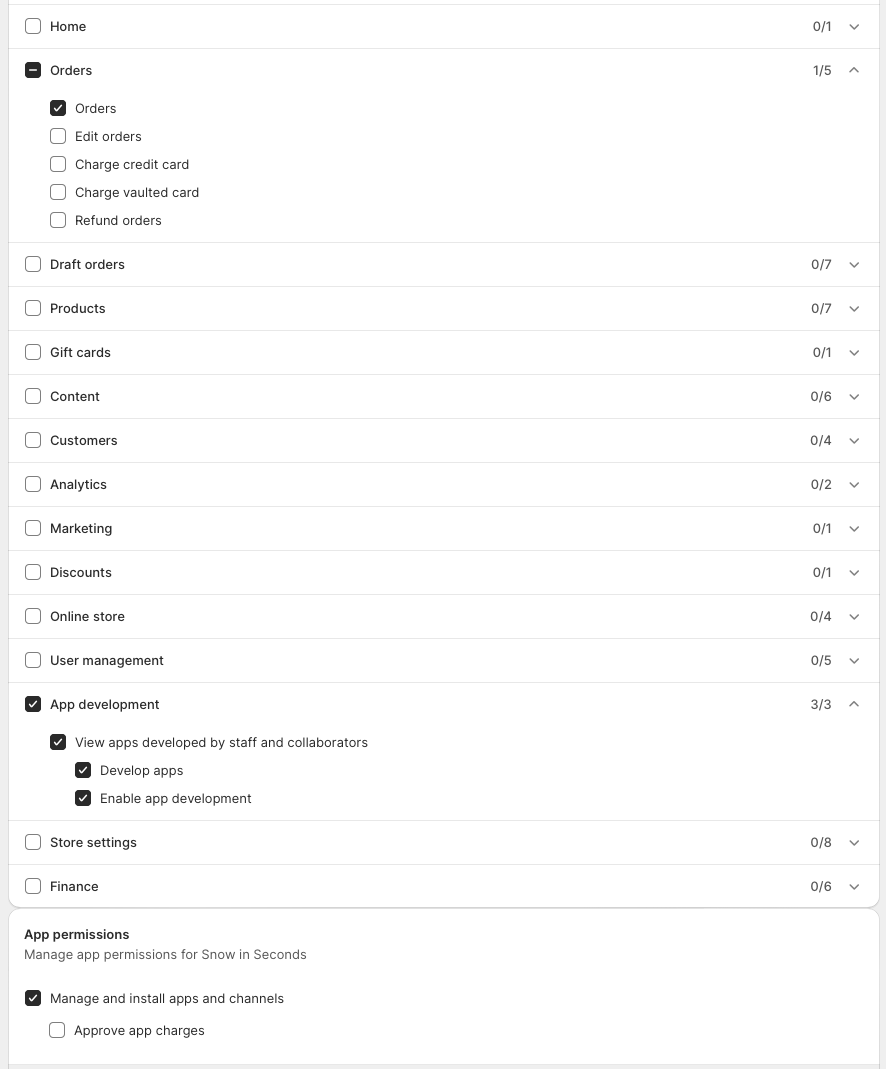Screen dimensions: 886x1069
Task: Enable the Edit orders checkbox
Action: [x=58, y=136]
